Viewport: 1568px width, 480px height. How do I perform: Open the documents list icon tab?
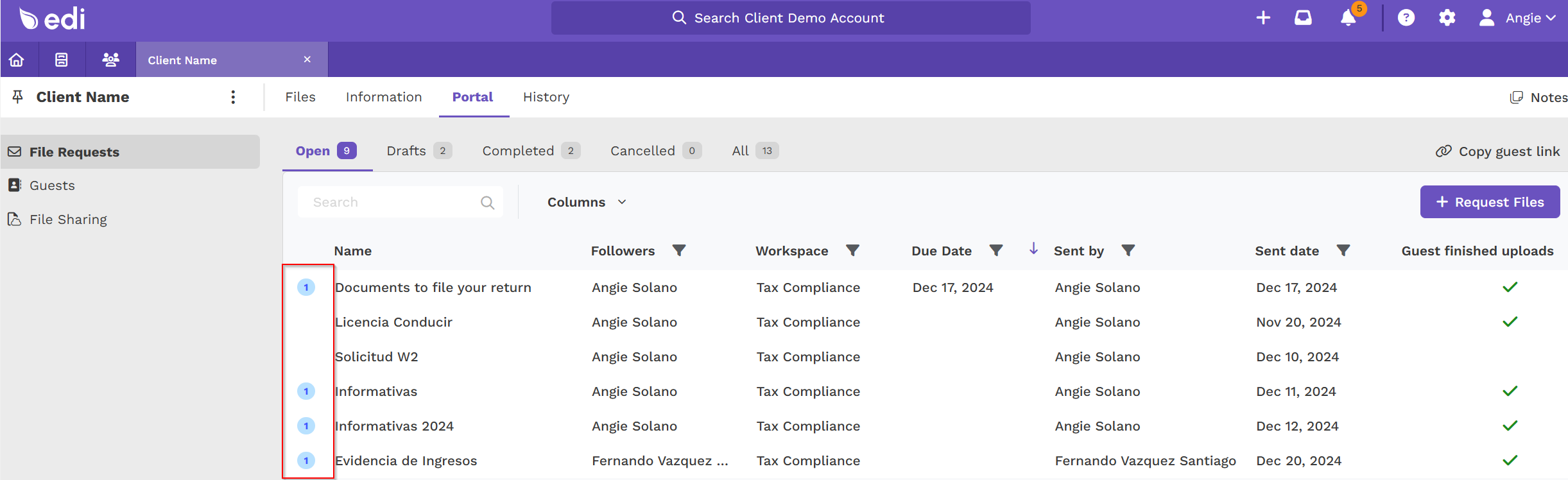pos(62,60)
